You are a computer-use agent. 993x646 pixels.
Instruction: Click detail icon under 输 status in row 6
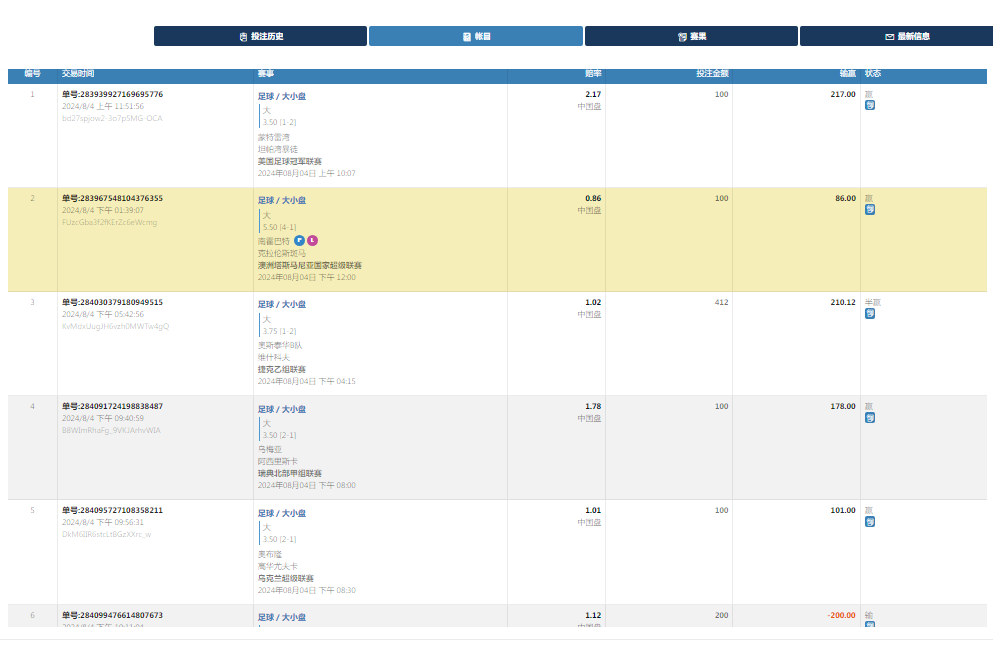tap(870, 625)
